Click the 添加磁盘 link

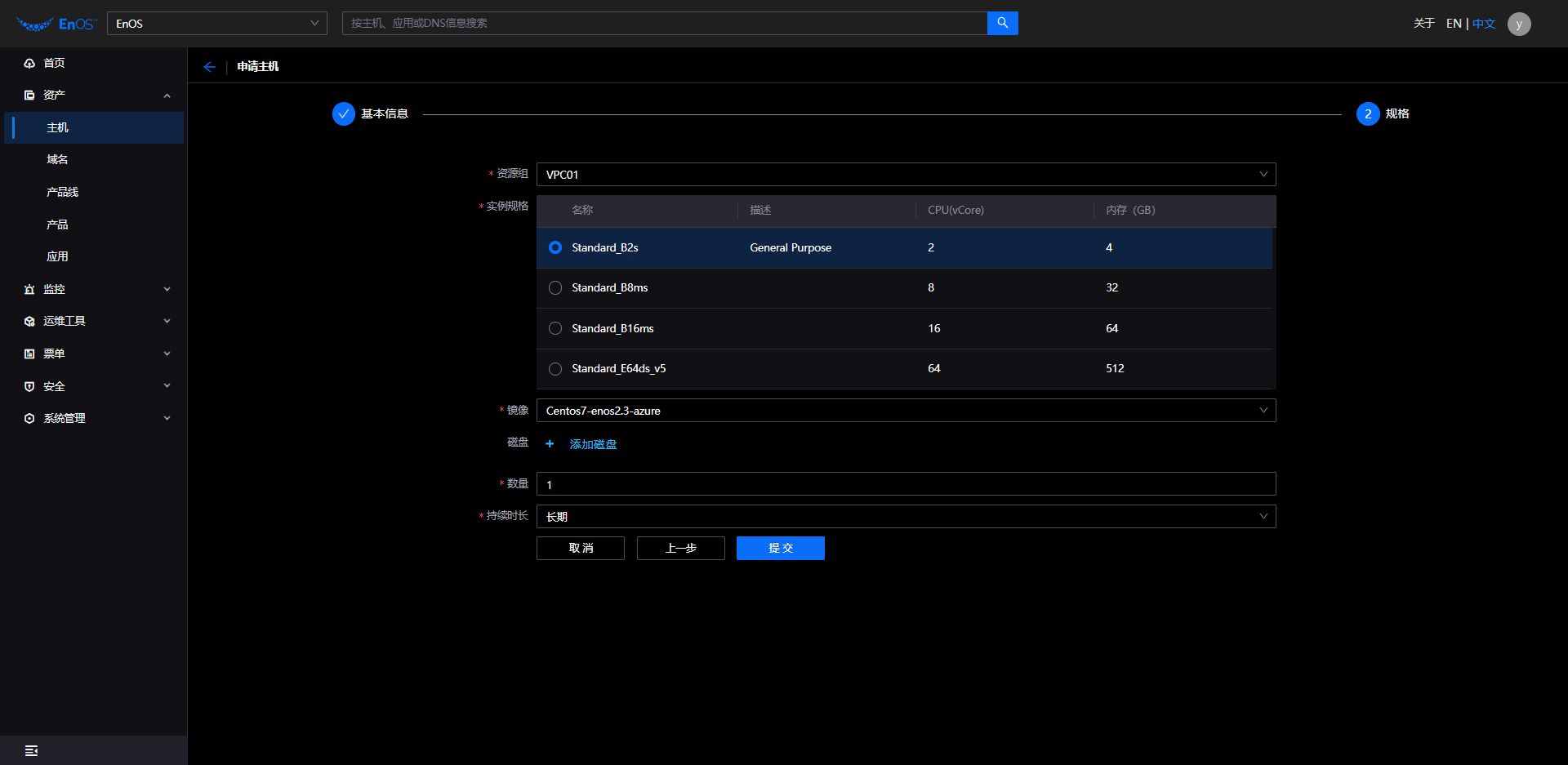coord(593,444)
